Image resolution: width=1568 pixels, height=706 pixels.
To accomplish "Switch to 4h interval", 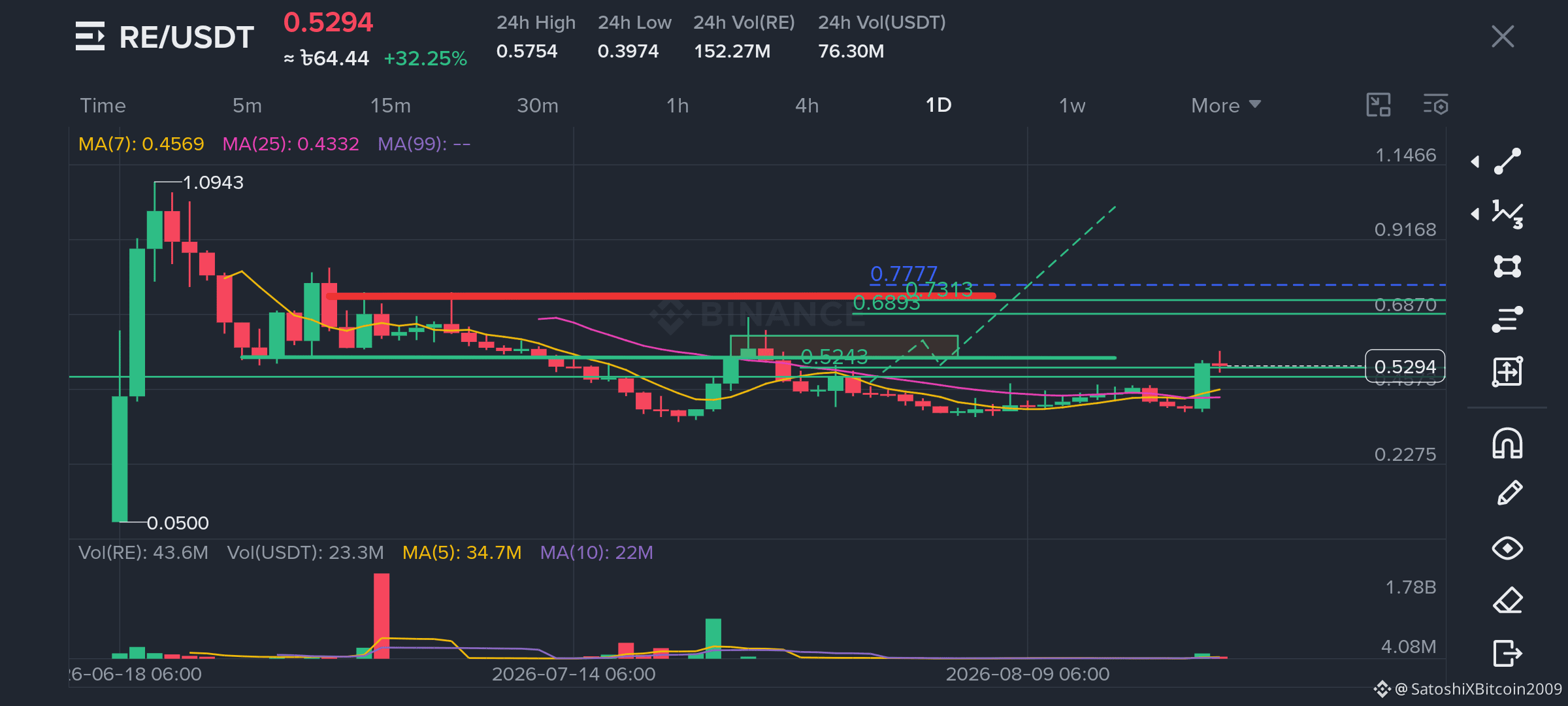I will click(x=807, y=105).
